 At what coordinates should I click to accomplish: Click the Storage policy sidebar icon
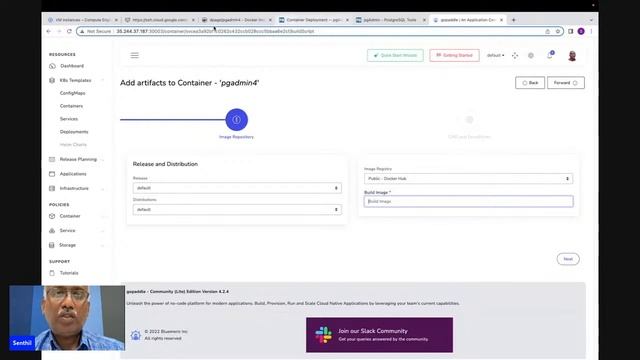(51, 245)
